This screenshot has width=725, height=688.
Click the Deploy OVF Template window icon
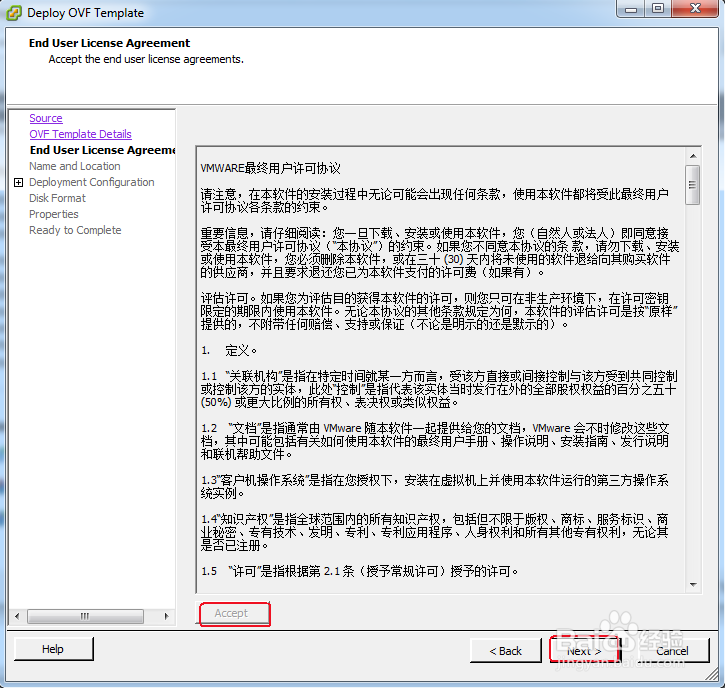[13, 12]
